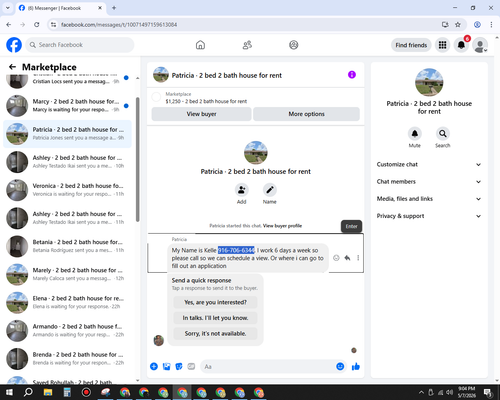Image resolution: width=500 pixels, height=400 pixels.
Task: Open a new browser tab
Action: [x=114, y=8]
